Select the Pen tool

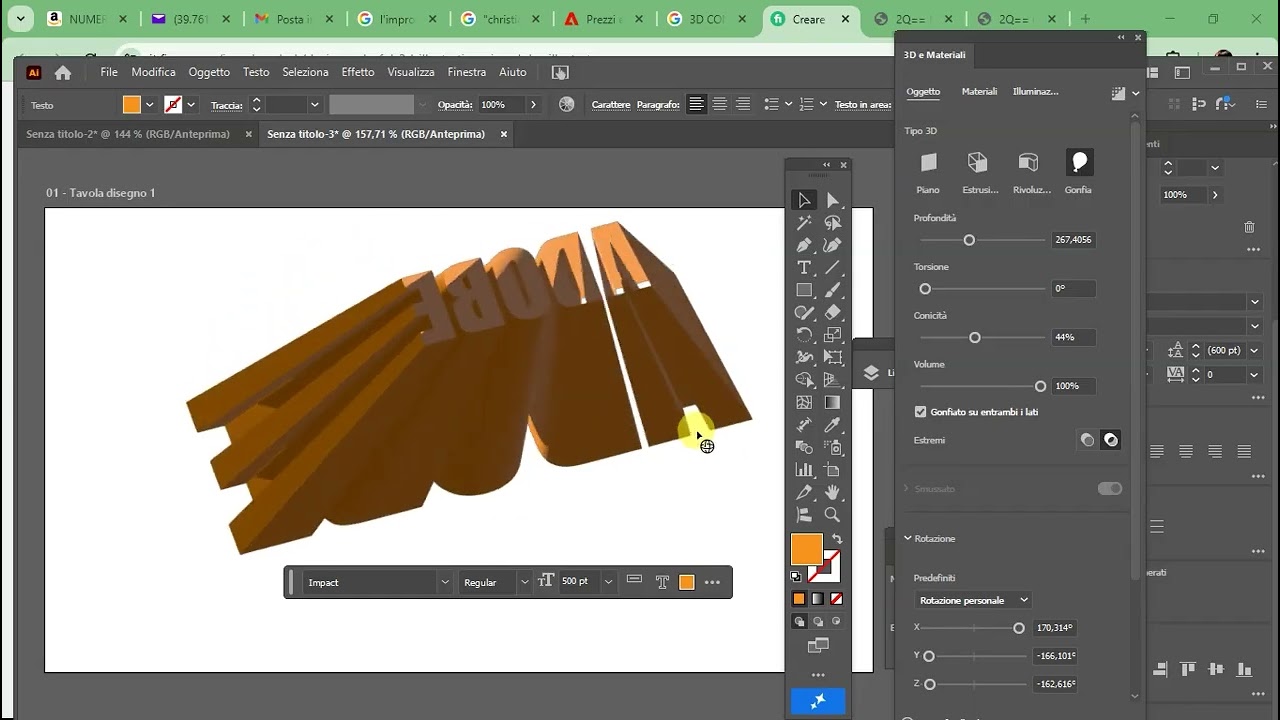coord(804,245)
